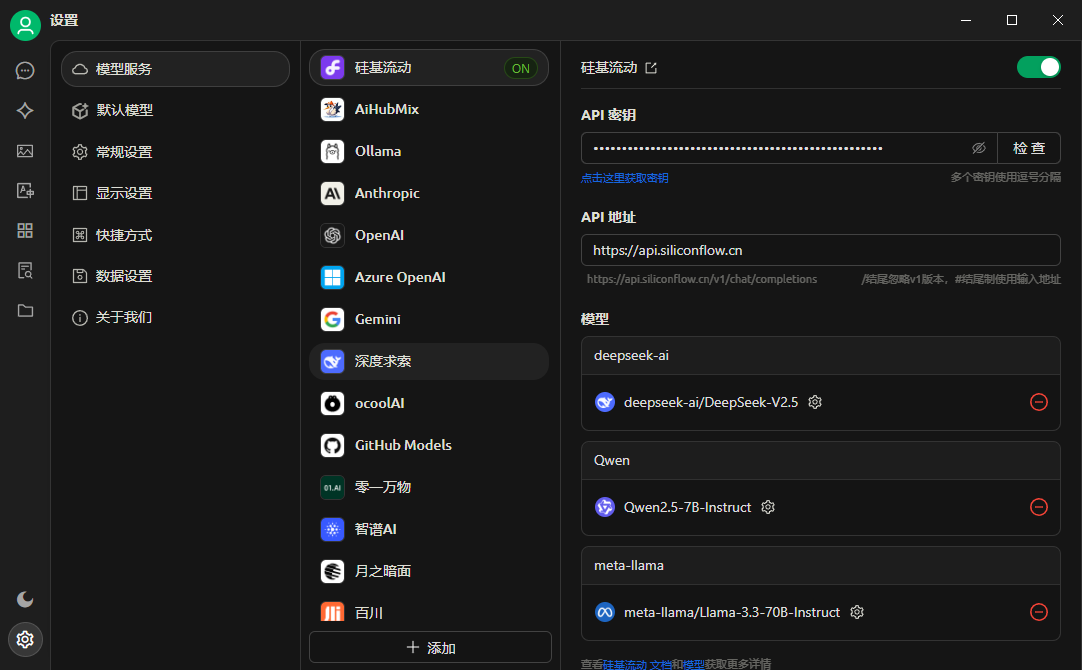This screenshot has height=670, width=1082.
Task: Open the translate icon in left sidebar
Action: pyautogui.click(x=25, y=190)
